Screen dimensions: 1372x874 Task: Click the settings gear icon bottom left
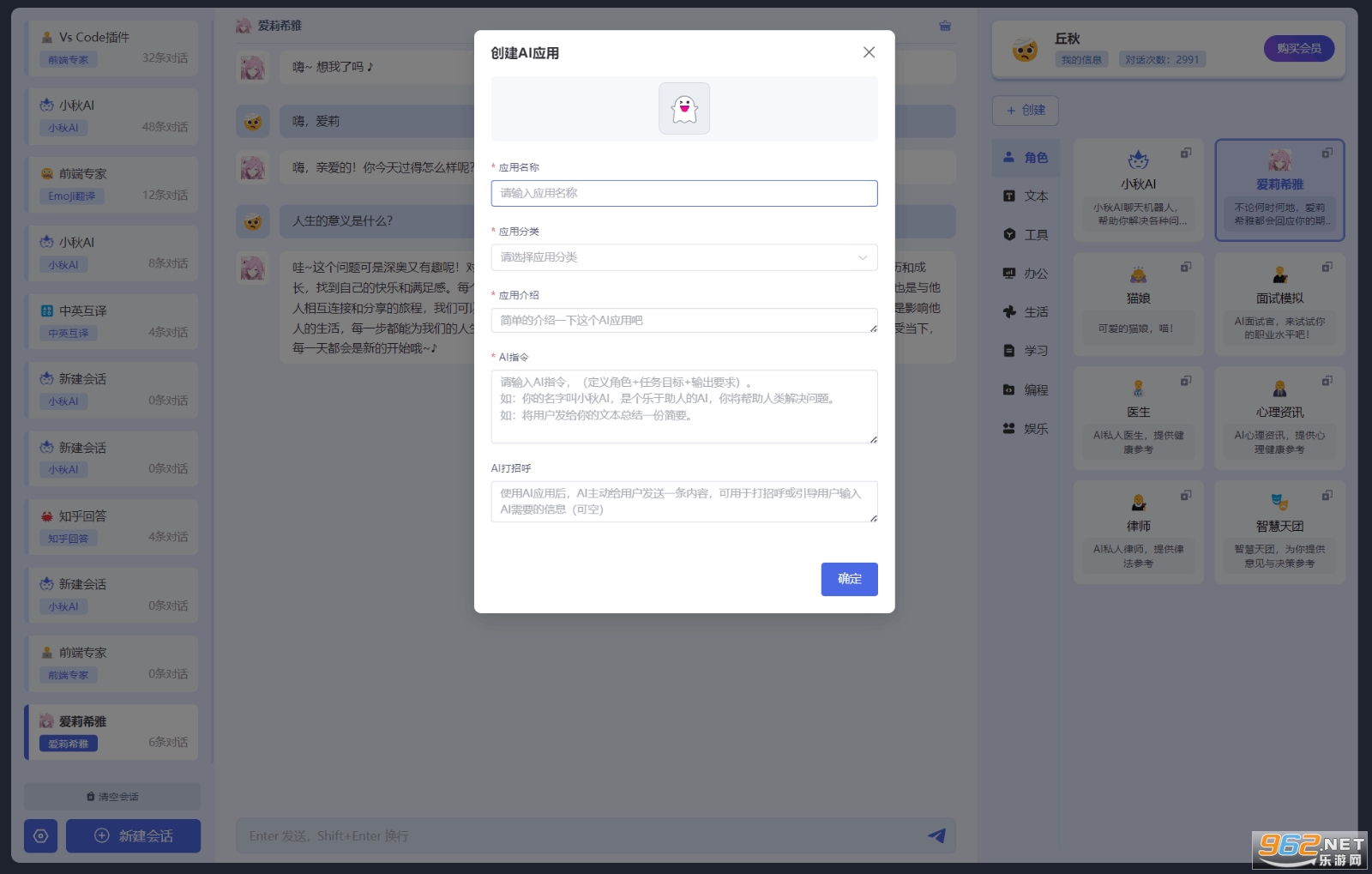40,835
